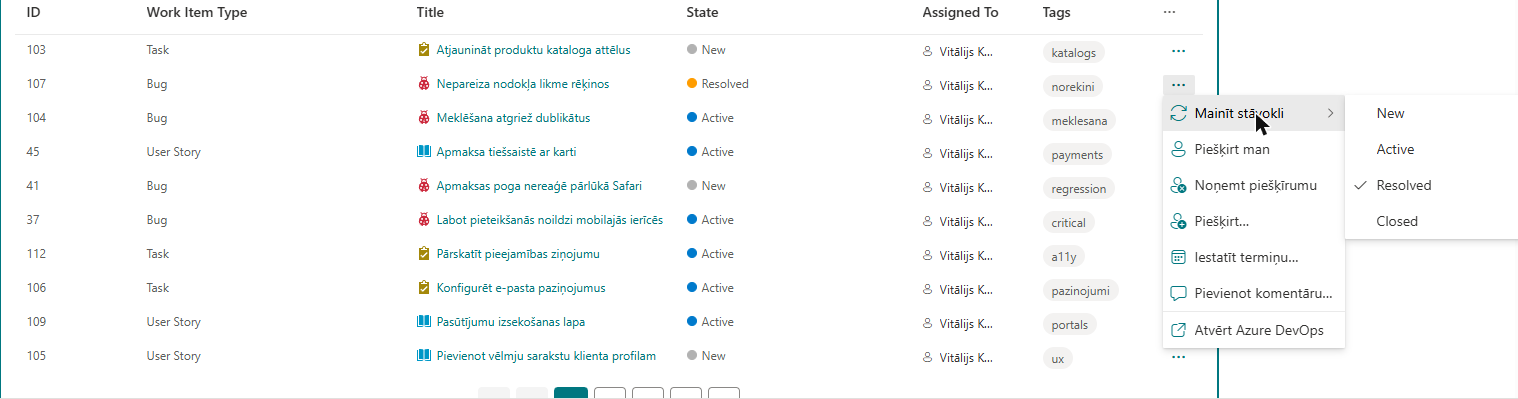Set state to Closed in submenu
Image resolution: width=1518 pixels, height=399 pixels.
coord(1431,221)
